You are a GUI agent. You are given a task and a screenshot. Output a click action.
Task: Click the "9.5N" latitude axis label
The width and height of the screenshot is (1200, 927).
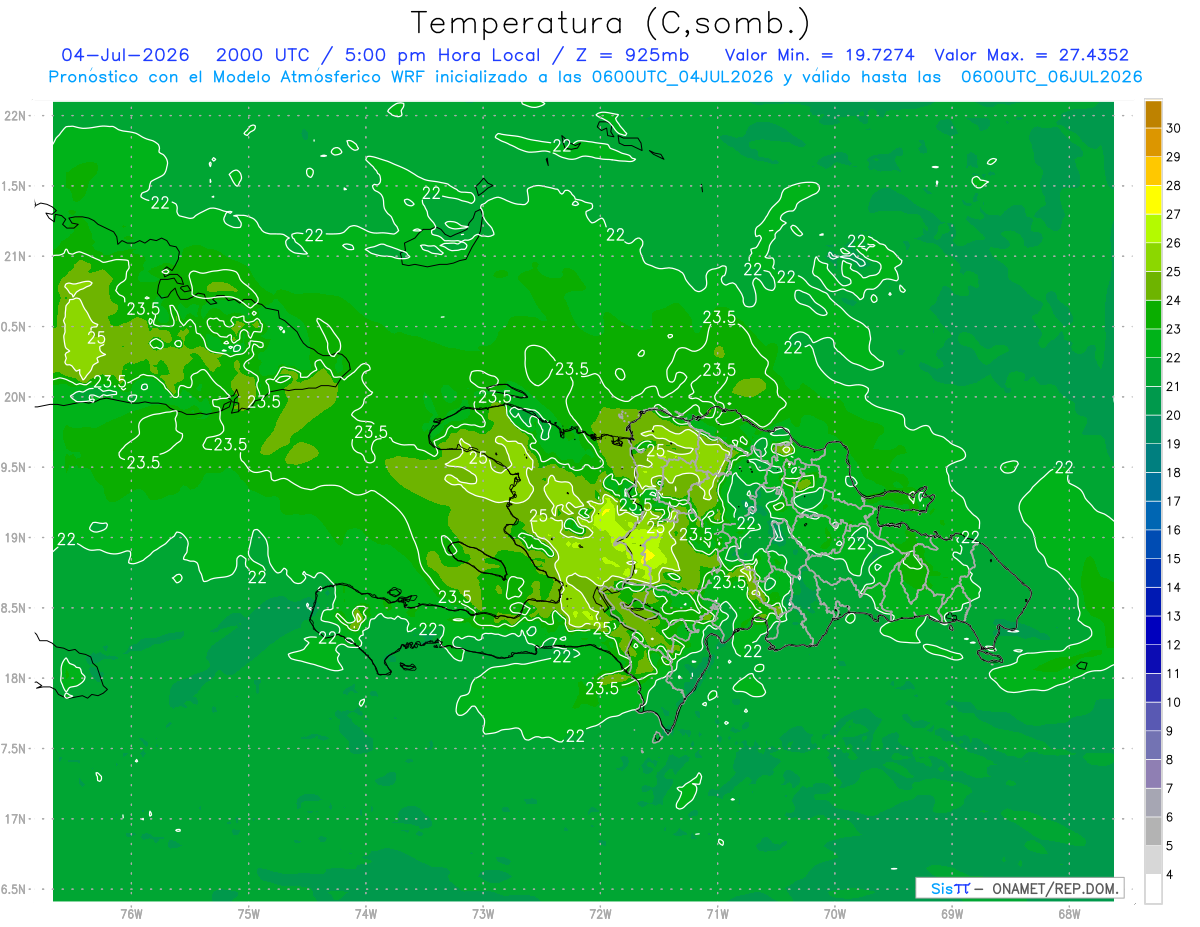15,467
